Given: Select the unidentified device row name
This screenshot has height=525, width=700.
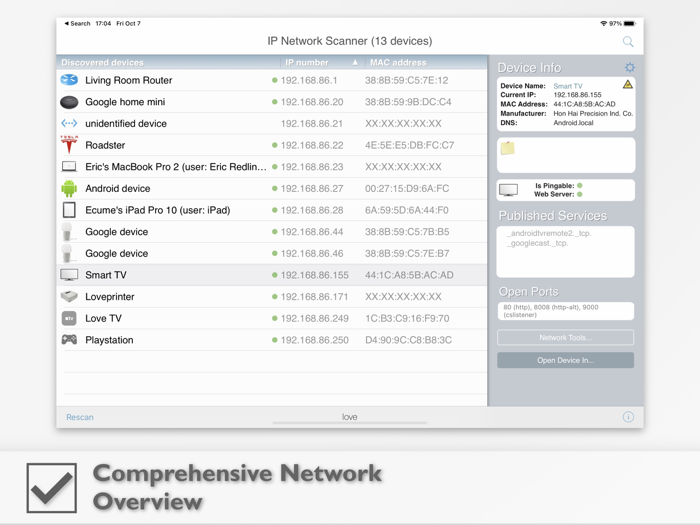Looking at the screenshot, I should (x=126, y=124).
